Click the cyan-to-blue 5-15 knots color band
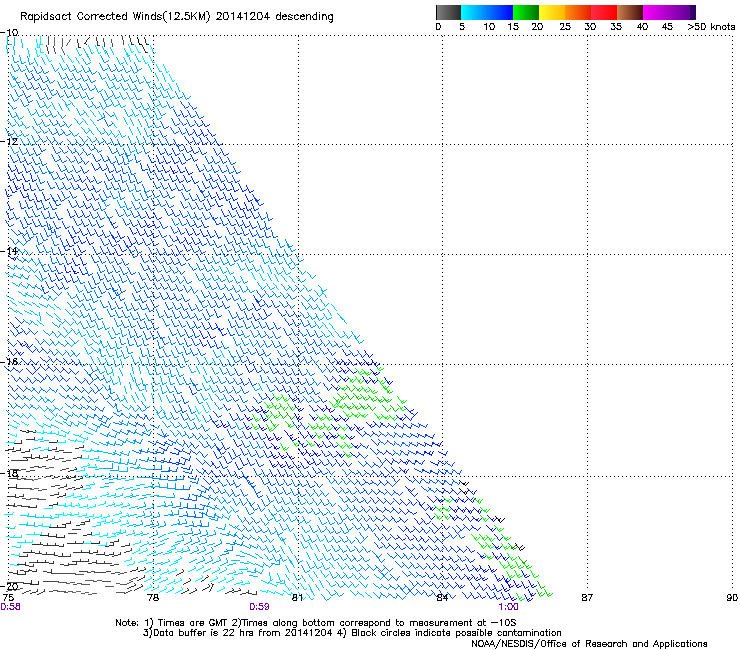This screenshot has height=650, width=740. pos(487,12)
